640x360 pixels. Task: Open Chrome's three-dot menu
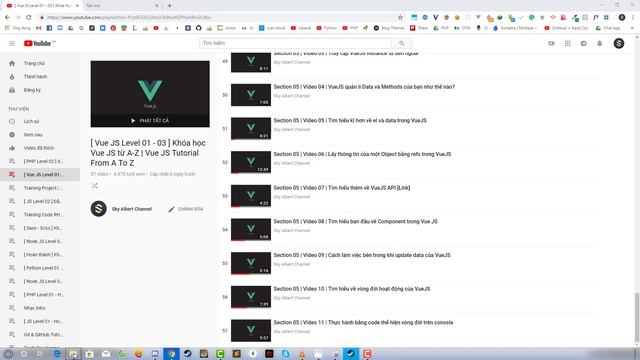pyautogui.click(x=633, y=18)
